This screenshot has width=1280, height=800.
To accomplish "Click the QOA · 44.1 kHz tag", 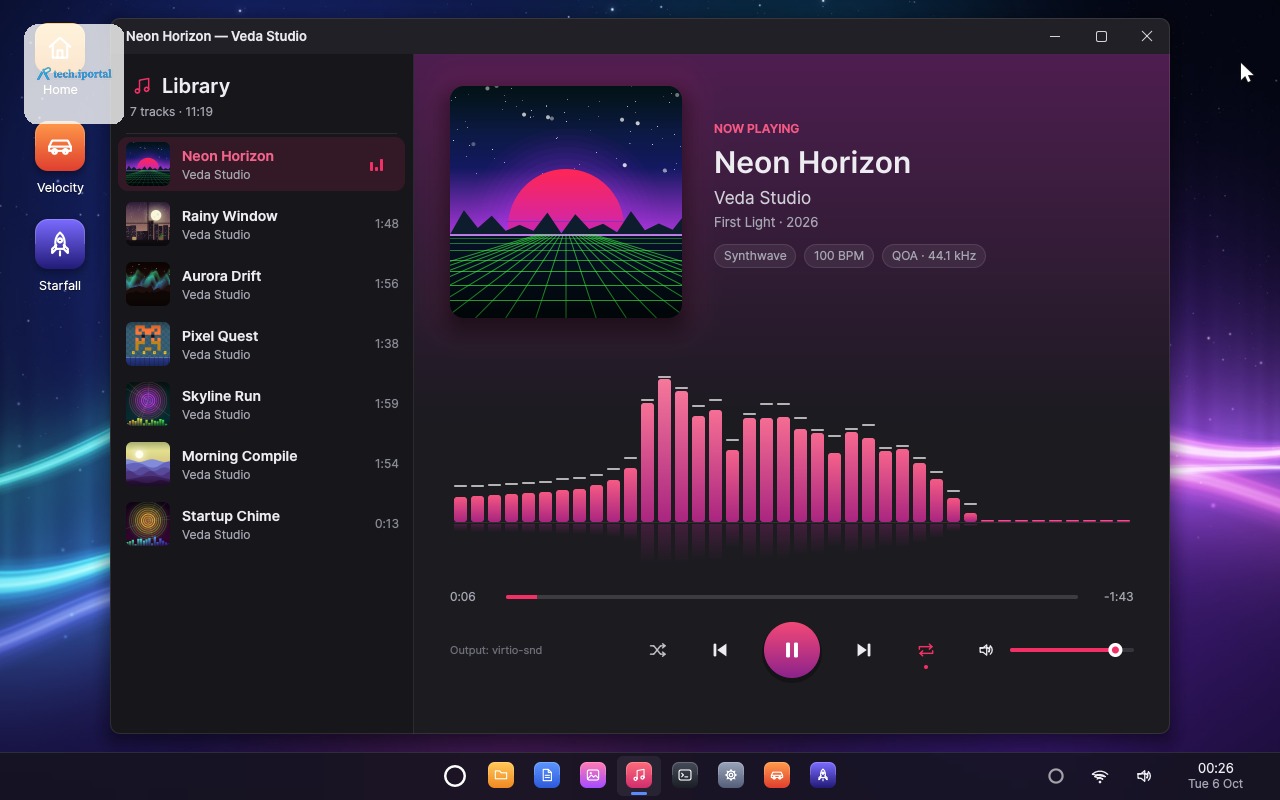I will [x=934, y=256].
